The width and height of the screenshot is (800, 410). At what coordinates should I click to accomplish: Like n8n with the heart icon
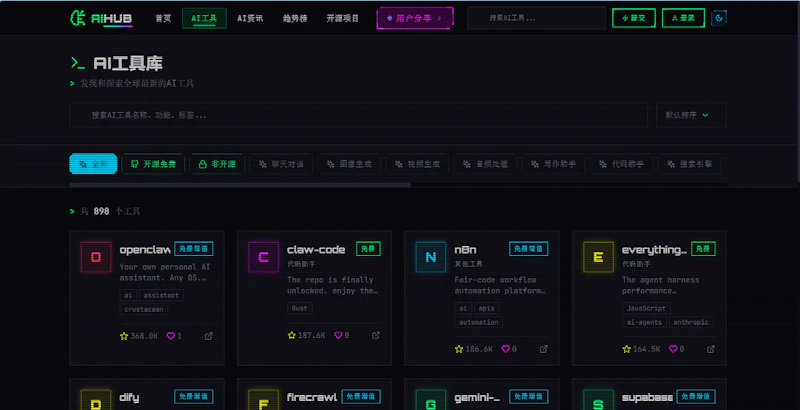coord(506,349)
